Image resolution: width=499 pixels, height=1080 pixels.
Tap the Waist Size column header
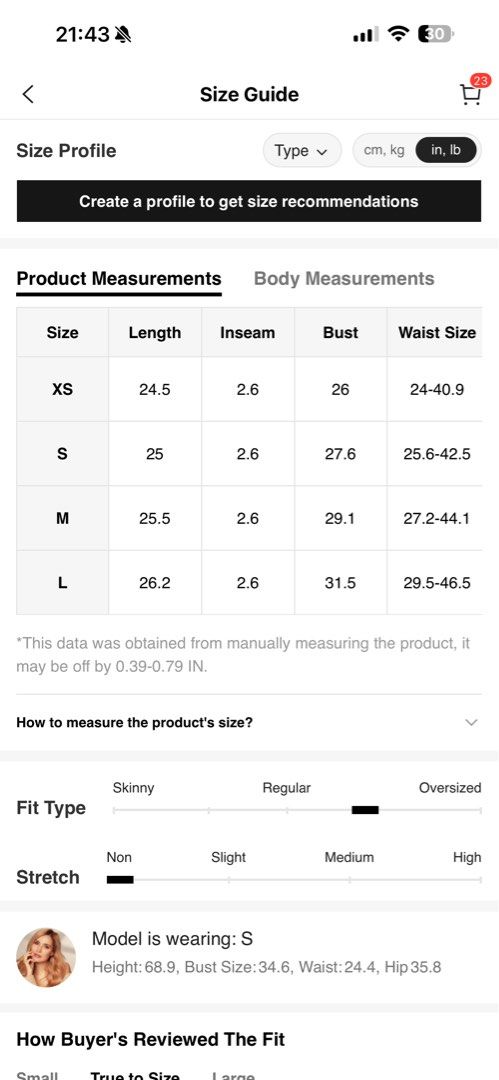(x=437, y=333)
